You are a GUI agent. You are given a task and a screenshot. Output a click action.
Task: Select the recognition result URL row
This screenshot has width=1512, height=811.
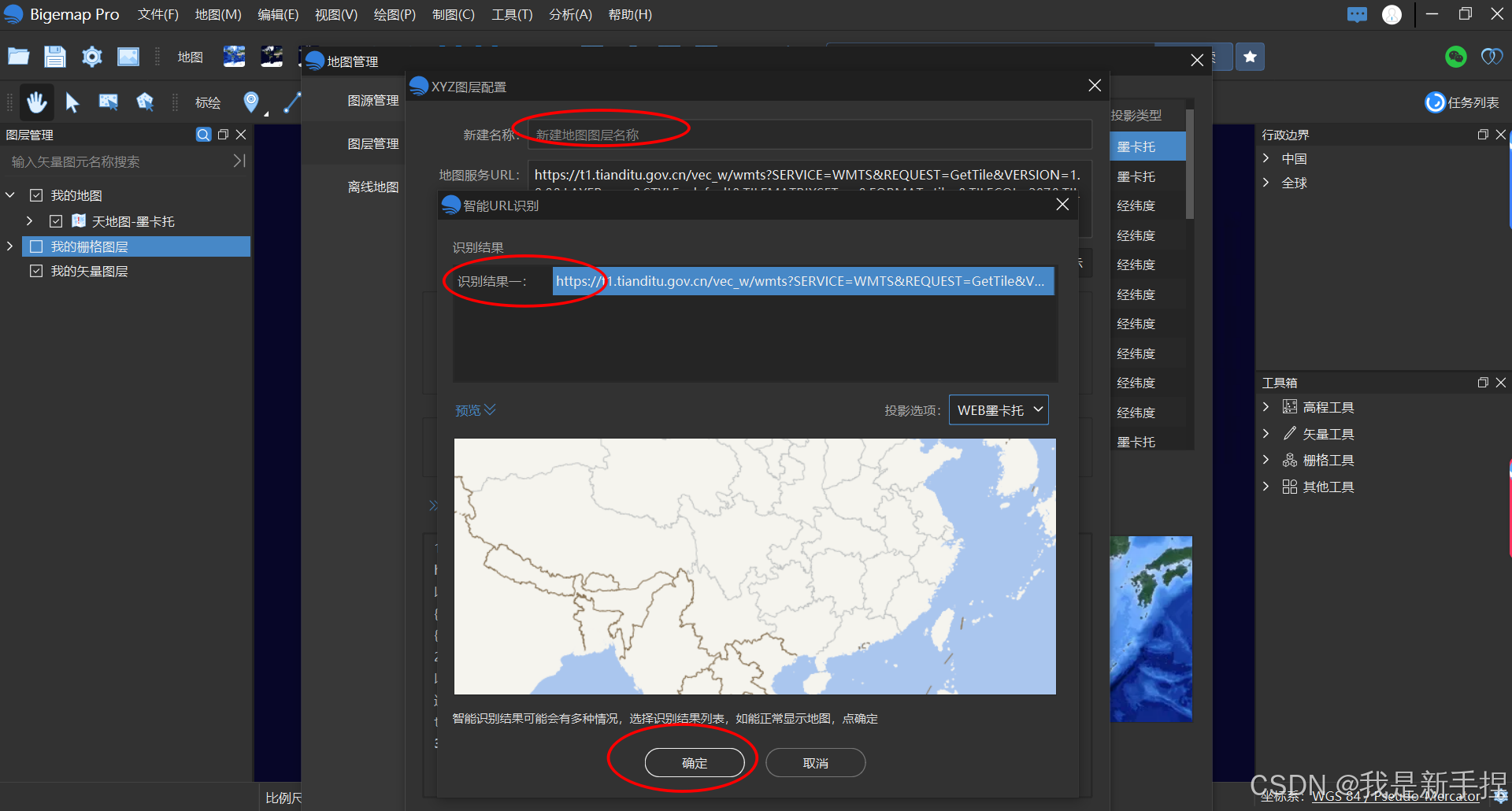pos(803,281)
